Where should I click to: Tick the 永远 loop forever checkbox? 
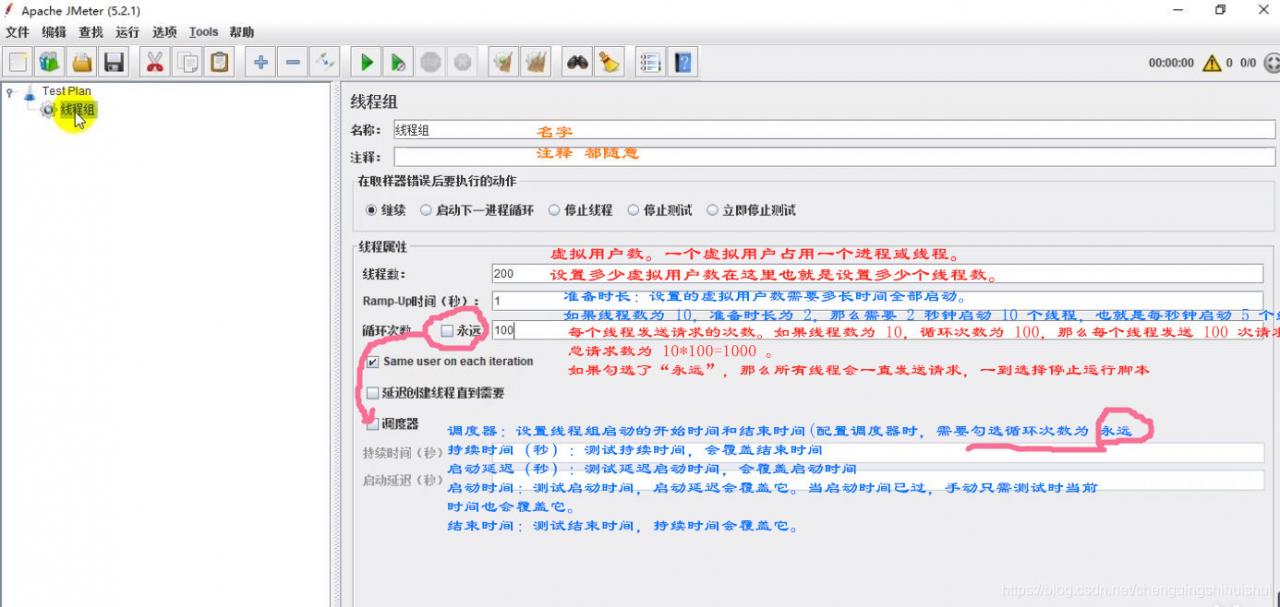tap(447, 330)
